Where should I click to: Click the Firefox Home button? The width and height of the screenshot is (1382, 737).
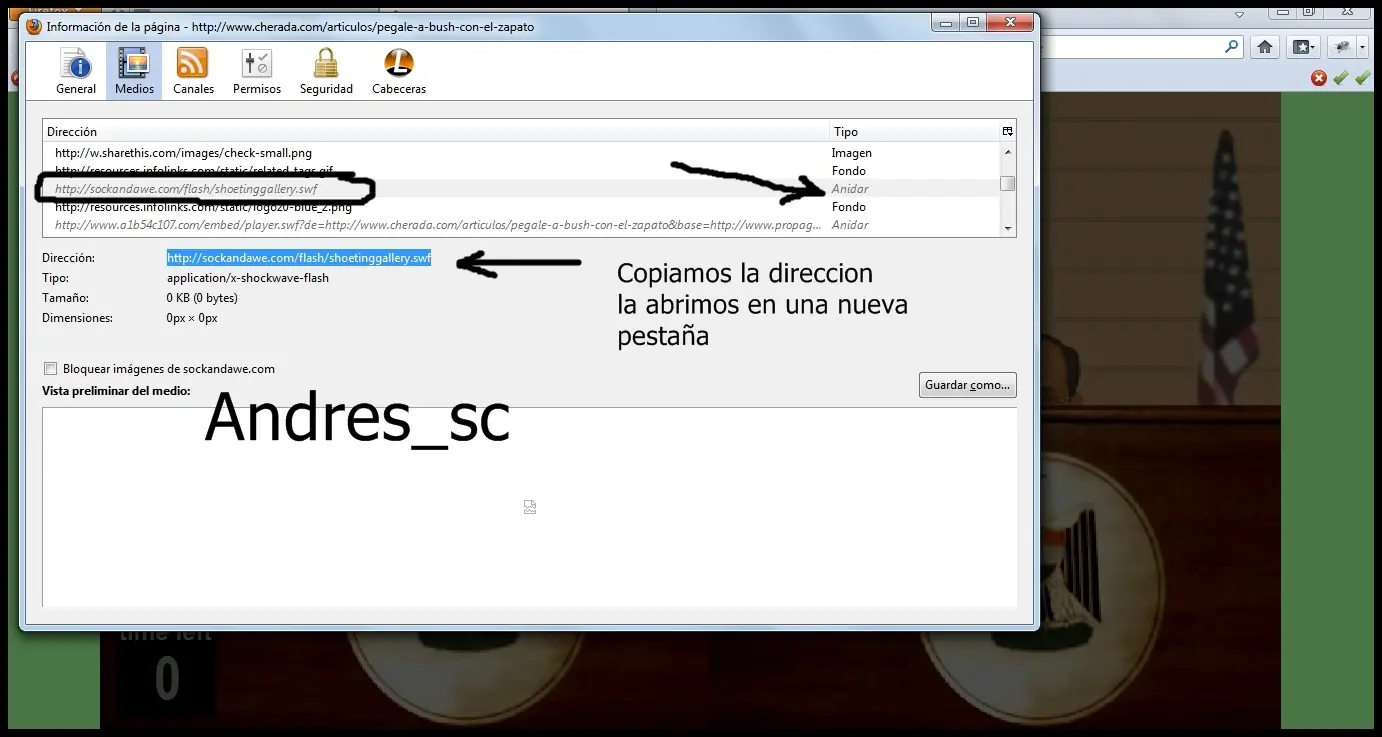(x=1265, y=47)
